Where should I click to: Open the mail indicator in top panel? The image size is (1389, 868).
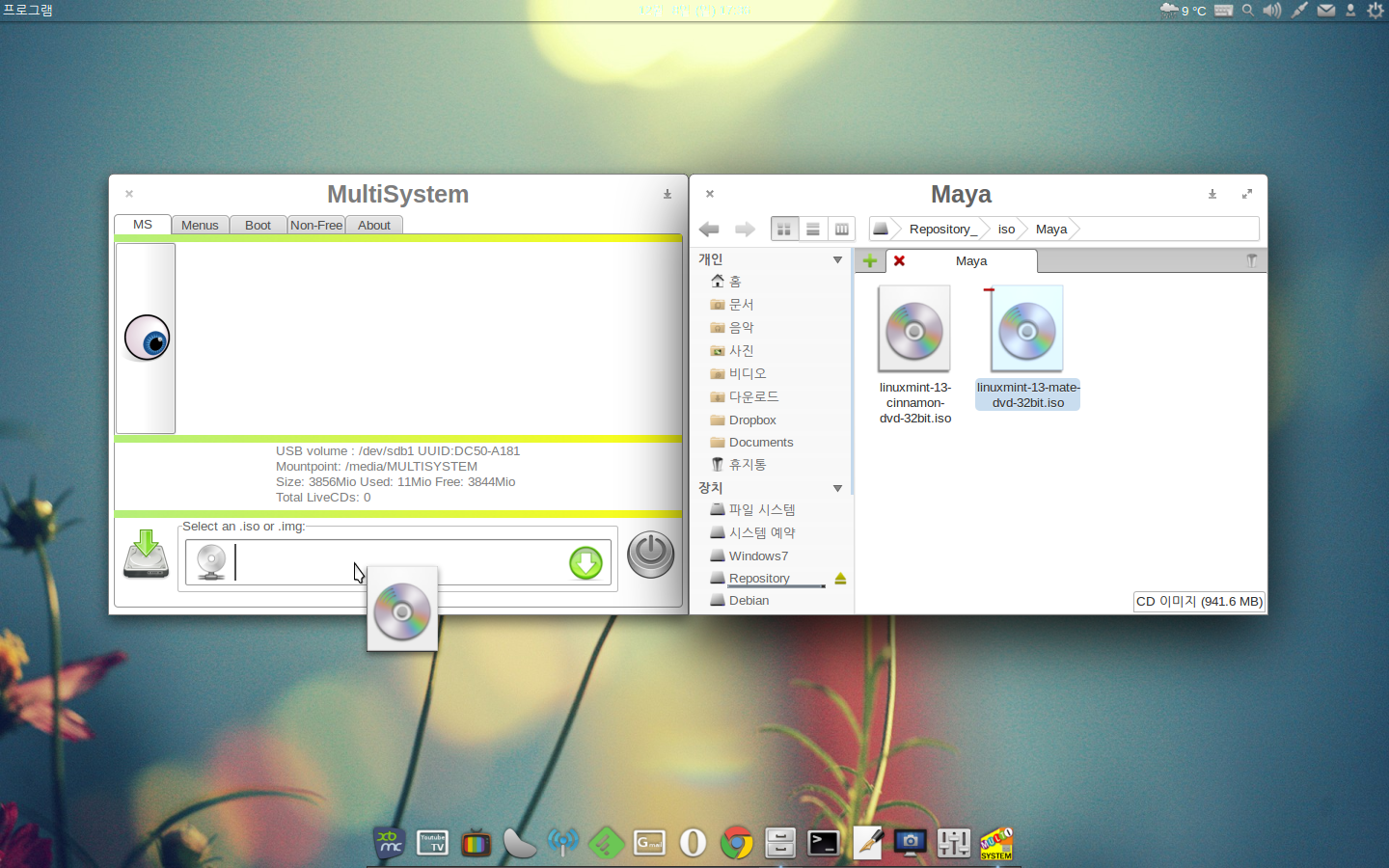click(1326, 10)
